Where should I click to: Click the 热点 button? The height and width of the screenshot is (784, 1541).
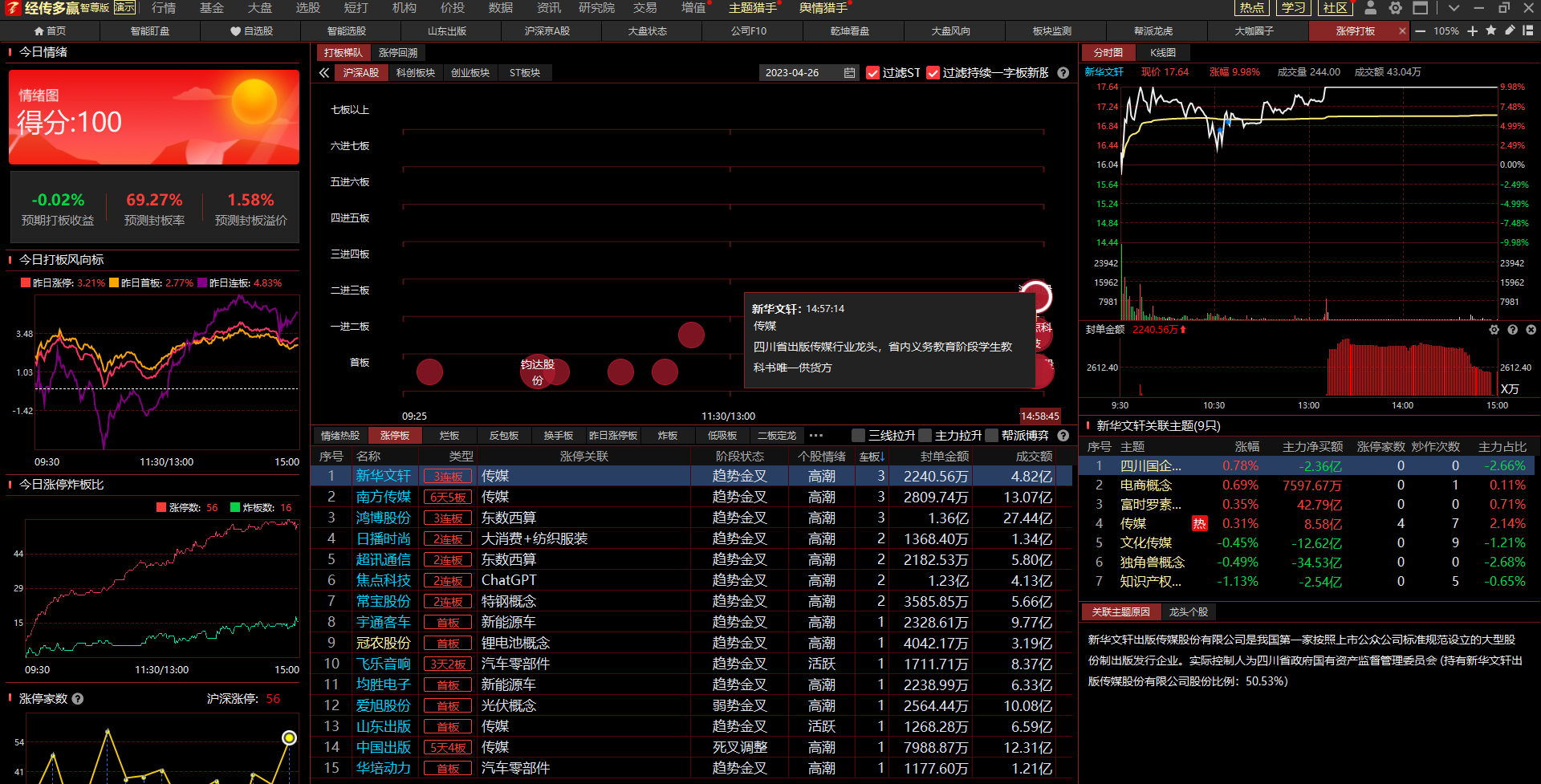click(x=1252, y=8)
